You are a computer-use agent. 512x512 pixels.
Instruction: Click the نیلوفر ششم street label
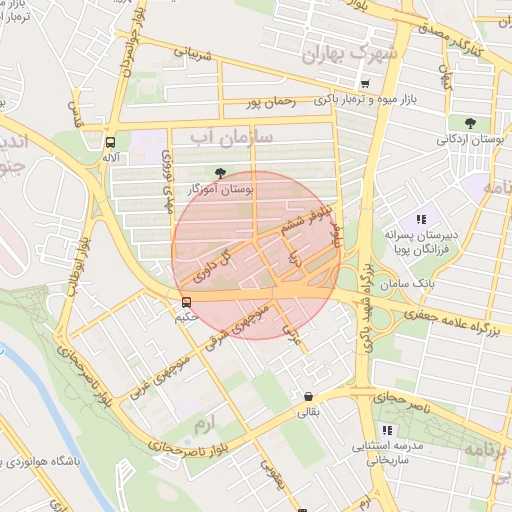(306, 219)
